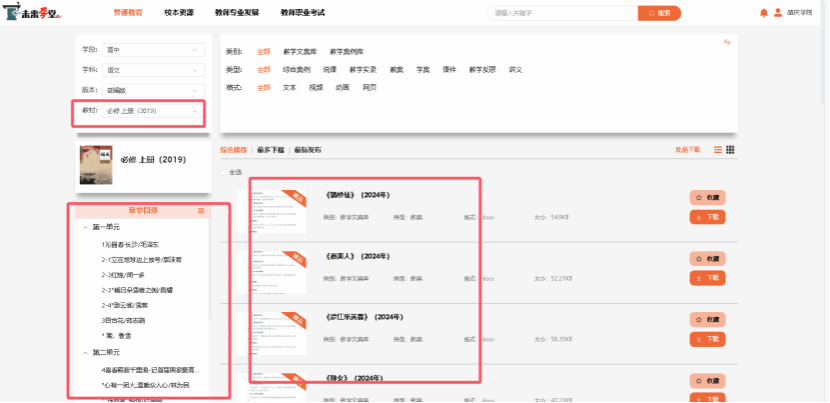Click the 批量下载 link
The width and height of the screenshot is (830, 403).
tap(688, 149)
